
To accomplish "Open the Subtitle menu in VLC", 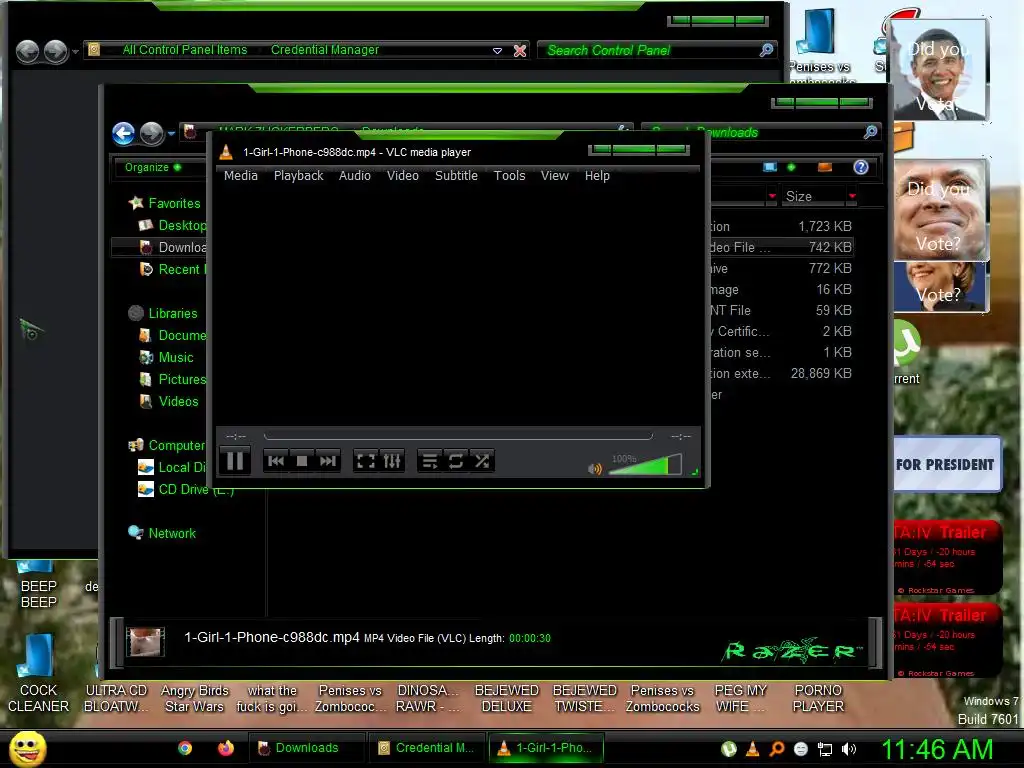I will pyautogui.click(x=456, y=176).
